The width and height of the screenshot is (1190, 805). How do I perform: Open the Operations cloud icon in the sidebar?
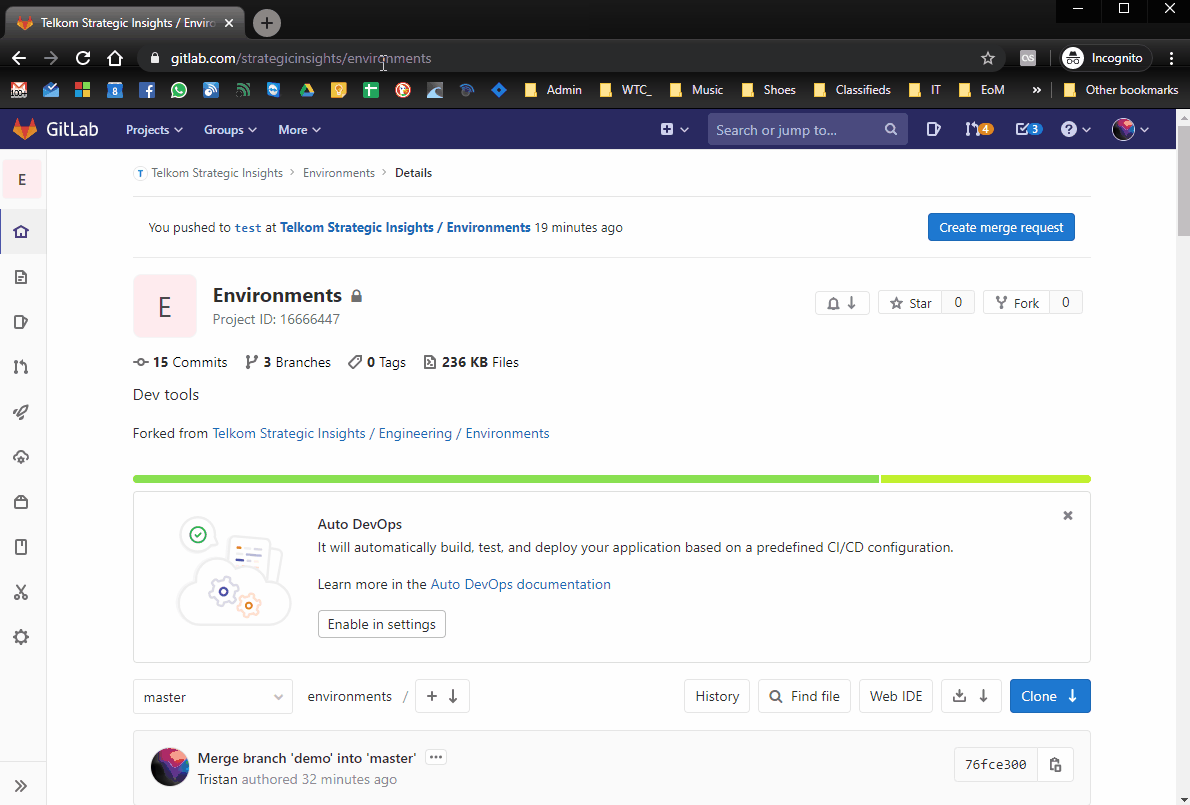21,457
